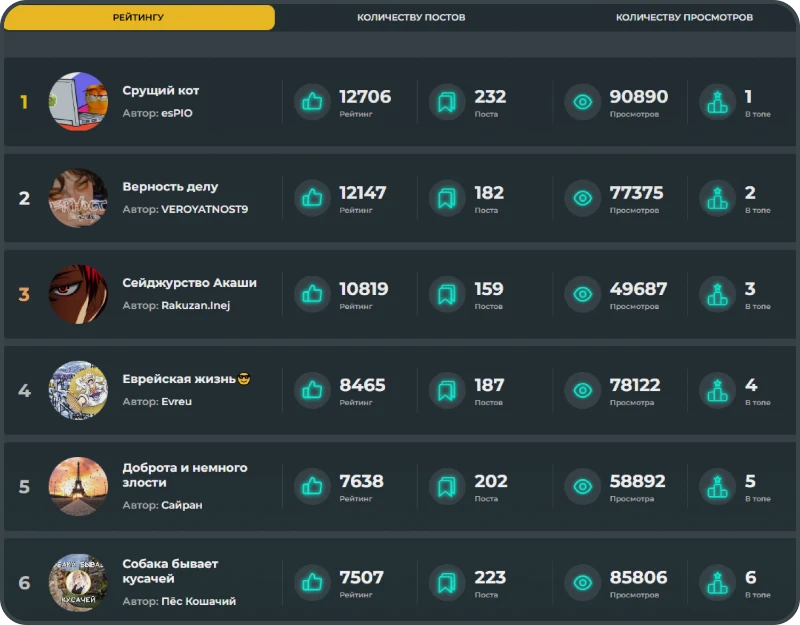Screen dimensions: 800x625
Task: Click the rating value 12706
Action: pyautogui.click(x=365, y=96)
